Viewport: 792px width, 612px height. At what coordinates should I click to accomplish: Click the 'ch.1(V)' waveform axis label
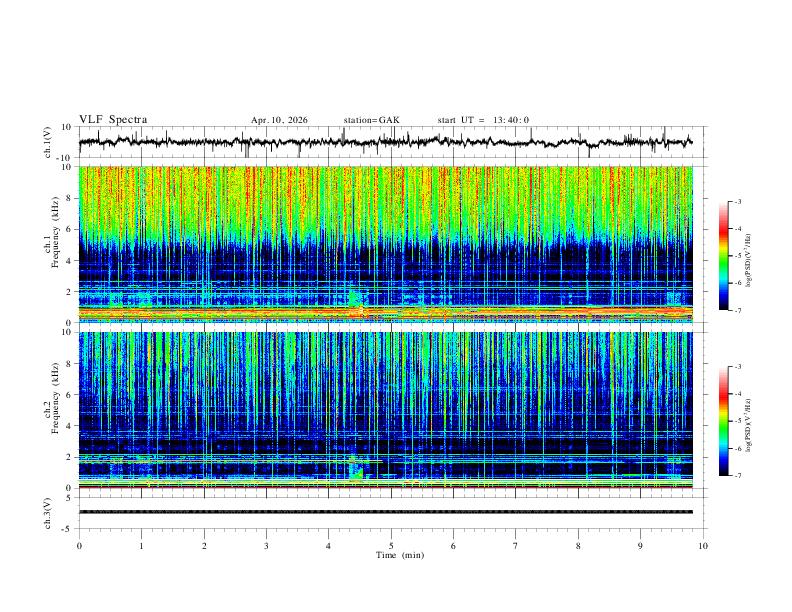coord(48,142)
